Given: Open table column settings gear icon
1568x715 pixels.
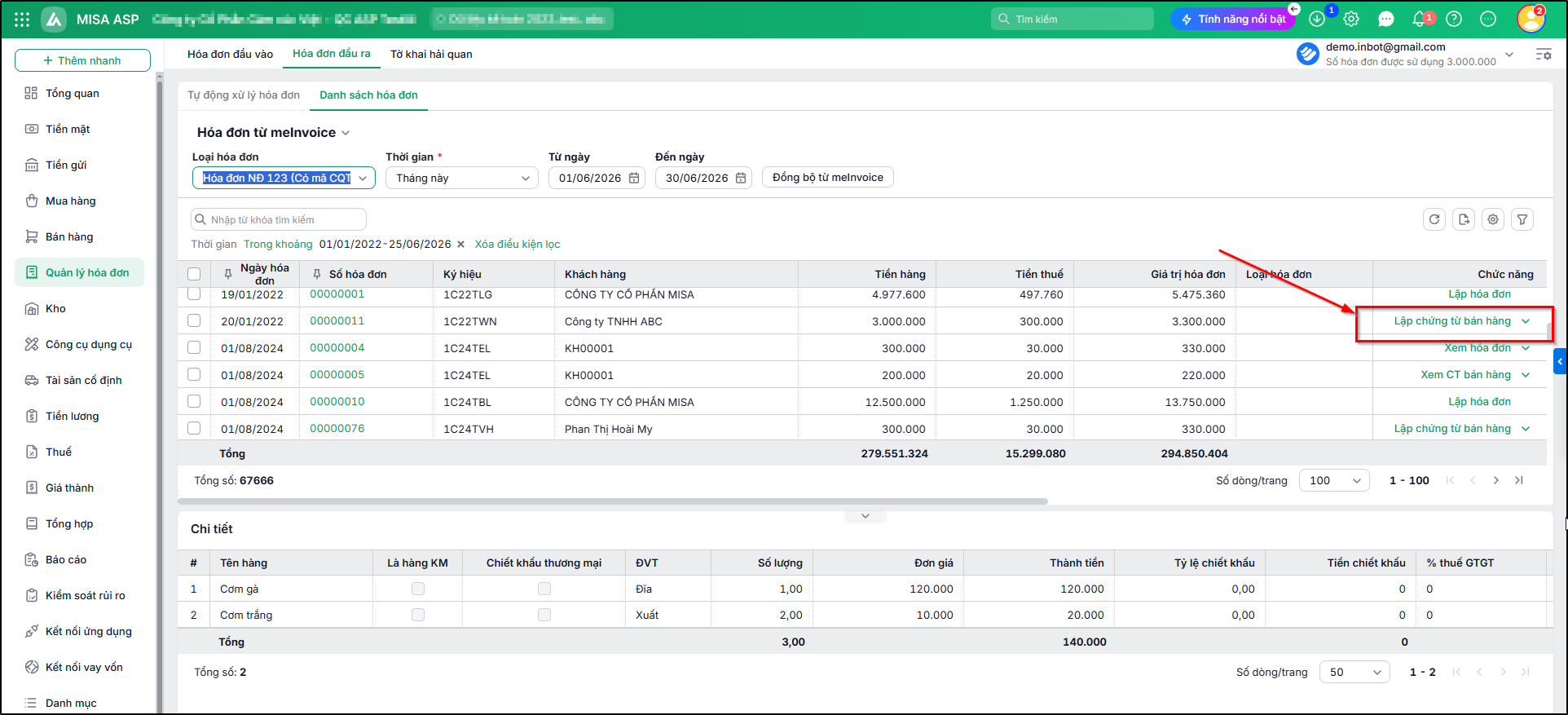Looking at the screenshot, I should (x=1493, y=219).
